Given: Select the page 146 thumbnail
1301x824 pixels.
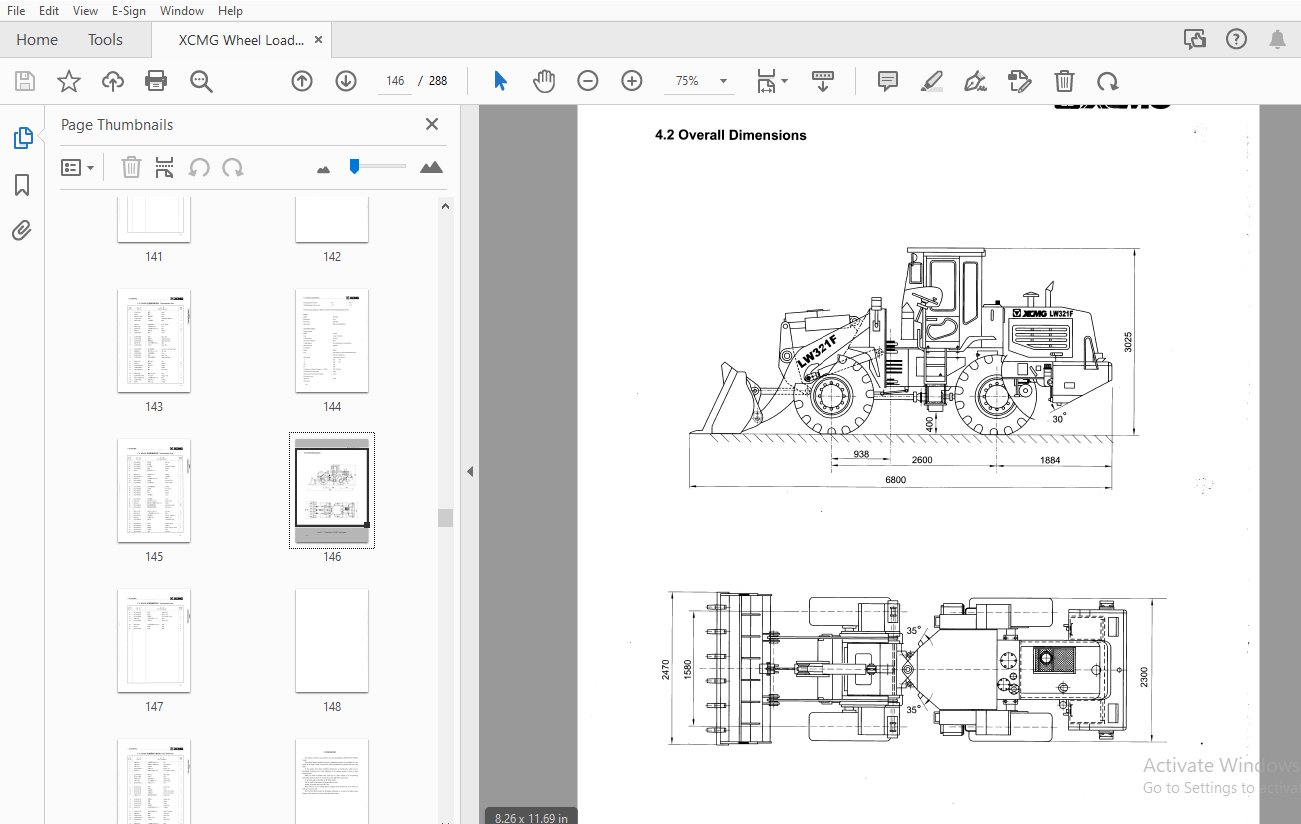Looking at the screenshot, I should [332, 491].
